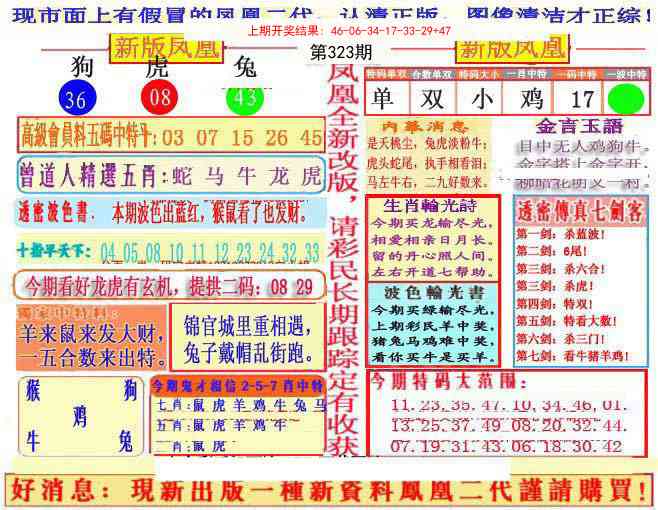Click the green ball numbered 43
Image resolution: width=658 pixels, height=510 pixels.
coord(243,98)
